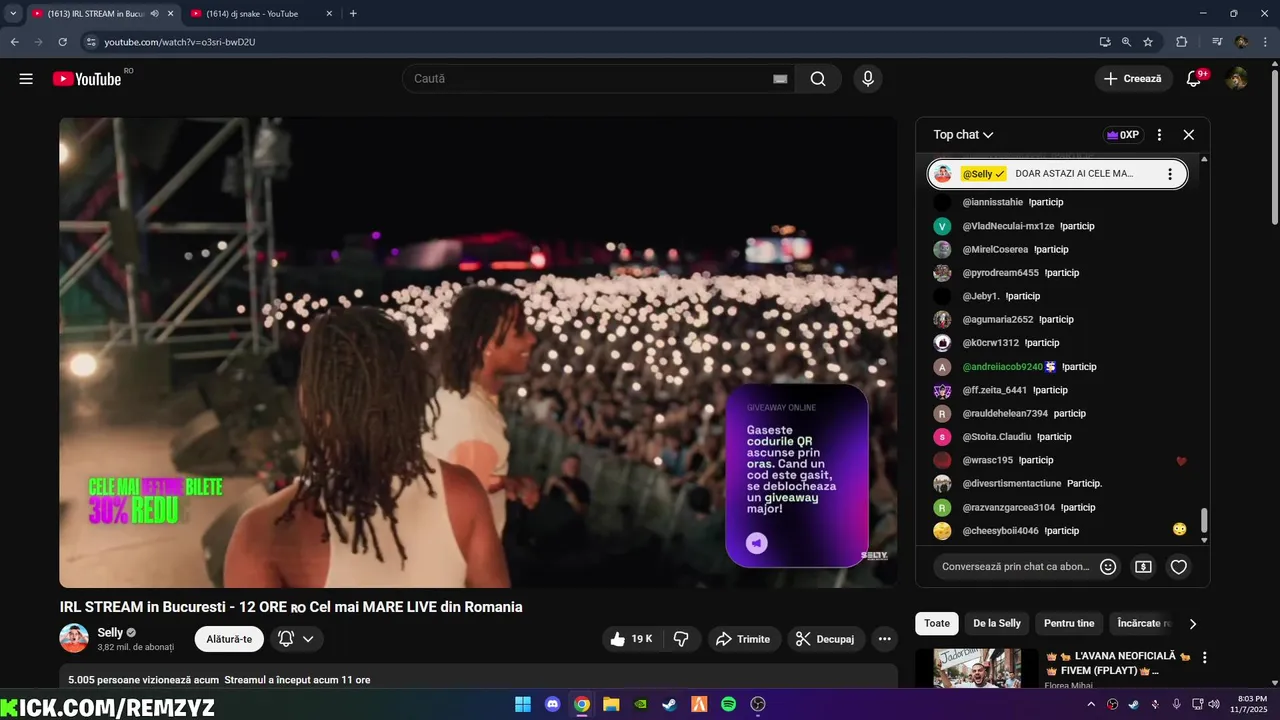1280x720 pixels.
Task: Click the Creează button
Action: coord(1133,79)
